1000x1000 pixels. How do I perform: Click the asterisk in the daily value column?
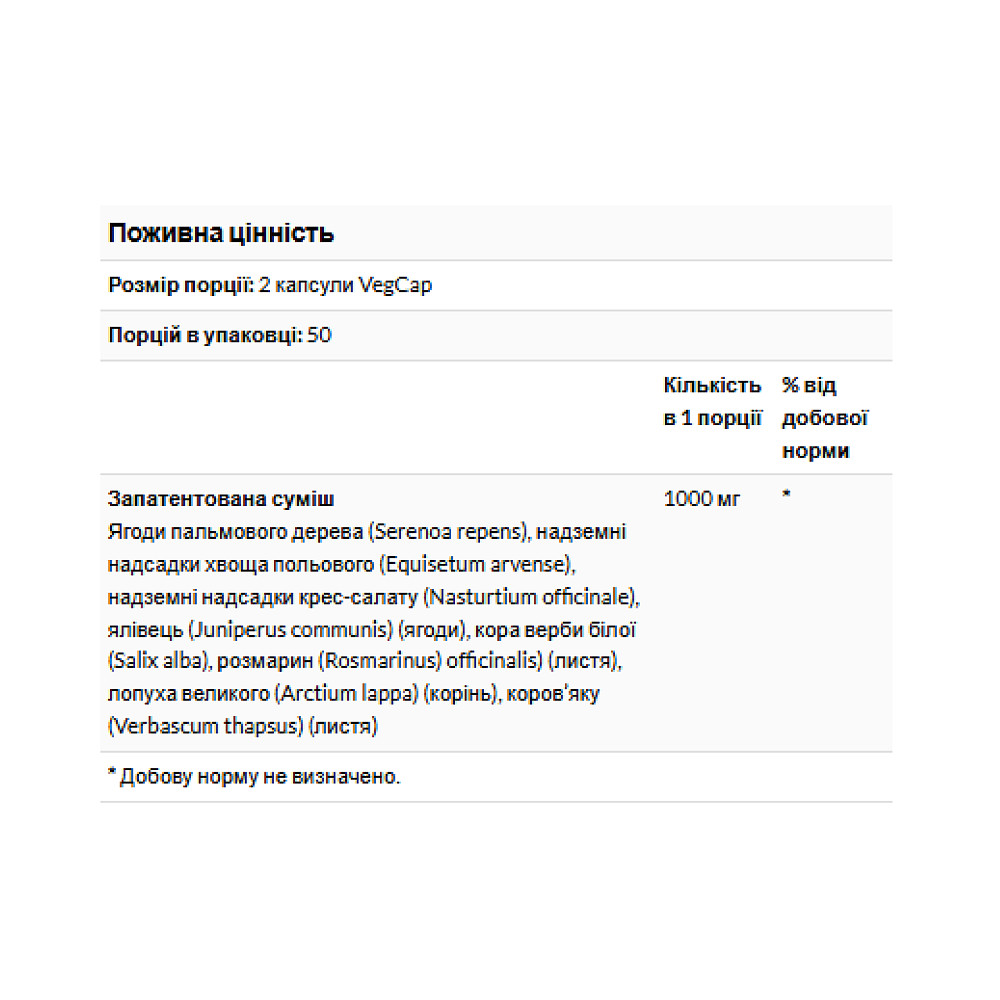click(x=787, y=497)
